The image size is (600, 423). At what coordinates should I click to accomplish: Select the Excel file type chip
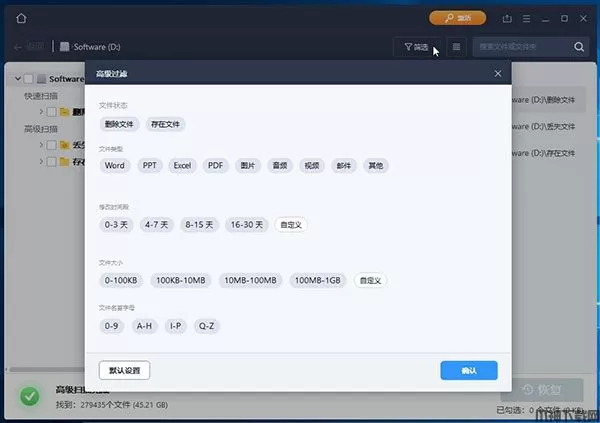[x=182, y=165]
